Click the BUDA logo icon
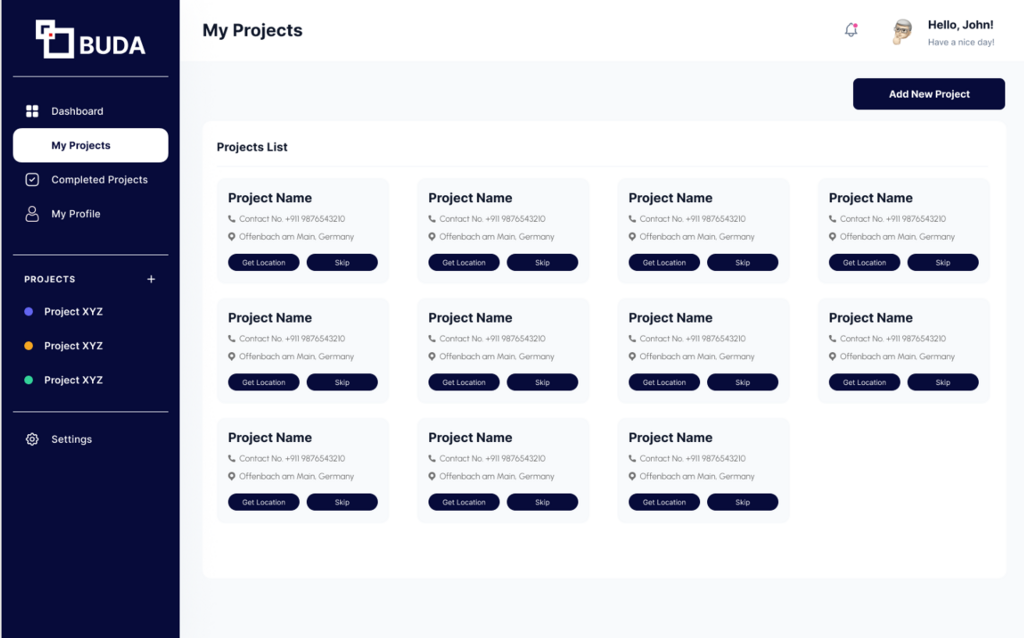The width and height of the screenshot is (1024, 638). 55,39
